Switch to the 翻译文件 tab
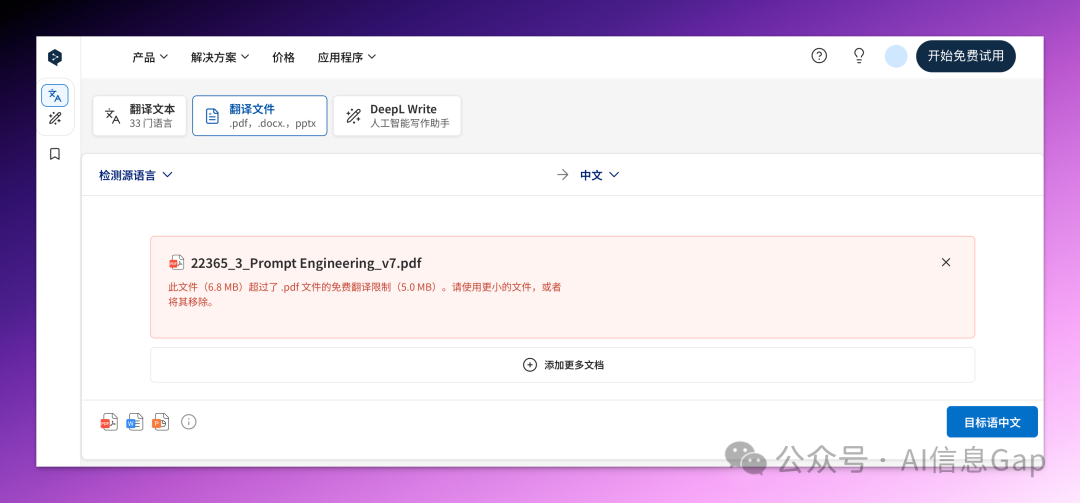Image resolution: width=1080 pixels, height=503 pixels. pos(260,116)
